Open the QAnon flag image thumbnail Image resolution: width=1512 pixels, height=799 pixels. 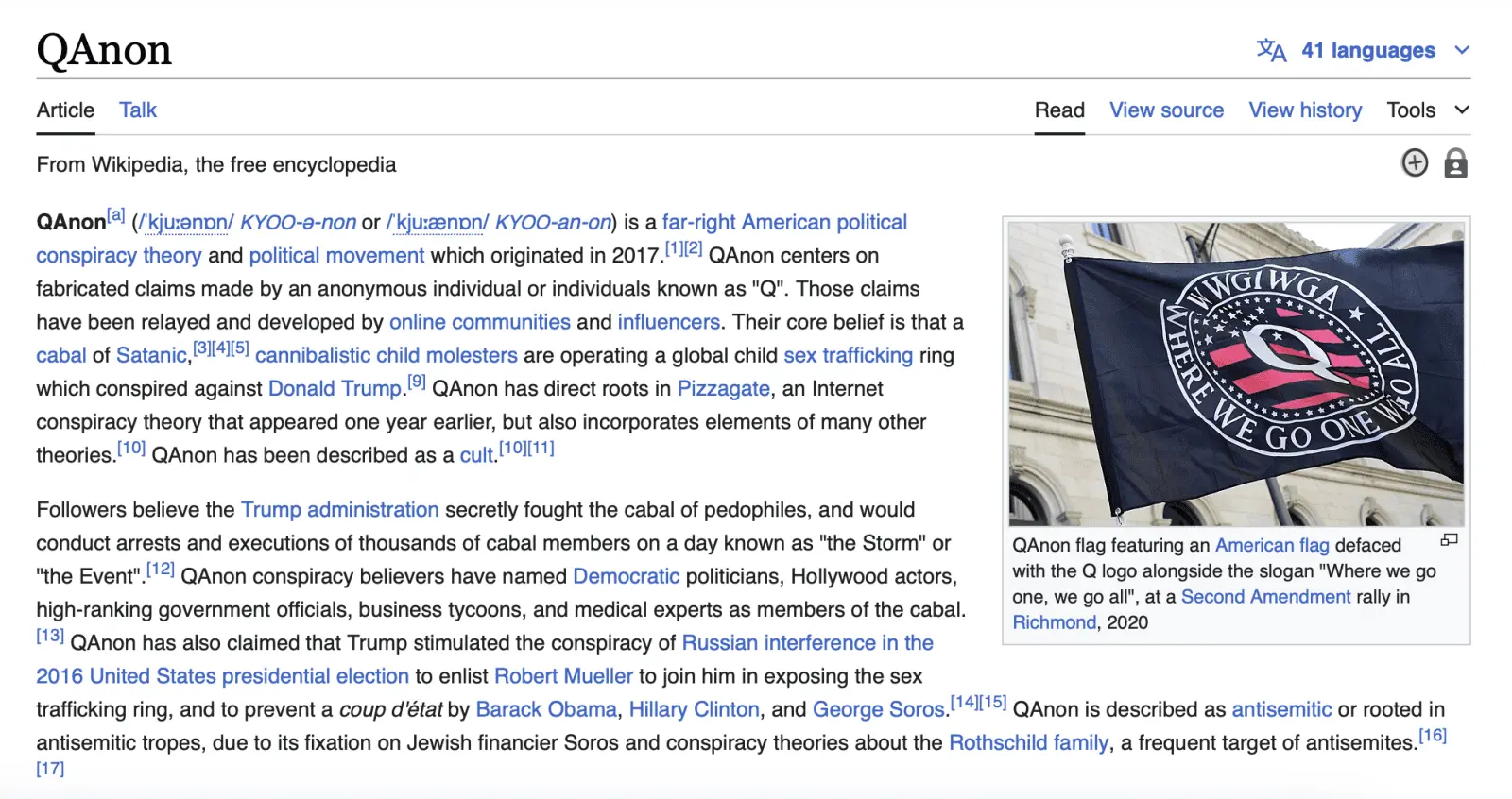pyautogui.click(x=1236, y=373)
